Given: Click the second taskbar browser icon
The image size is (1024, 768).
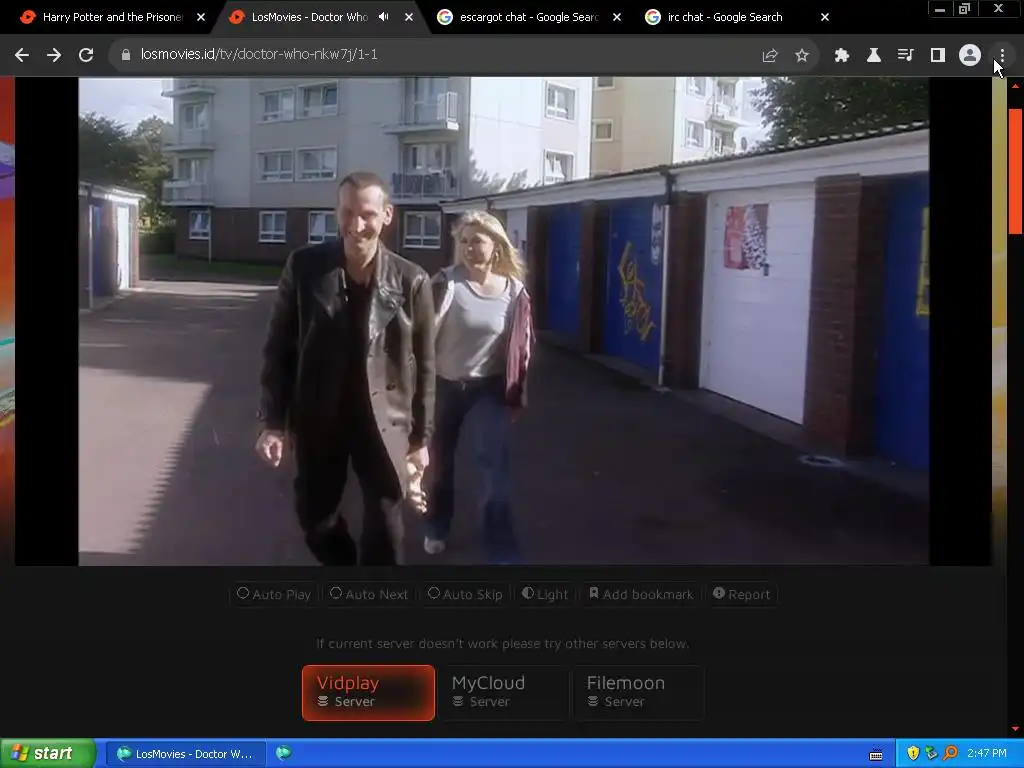Looking at the screenshot, I should 283,754.
